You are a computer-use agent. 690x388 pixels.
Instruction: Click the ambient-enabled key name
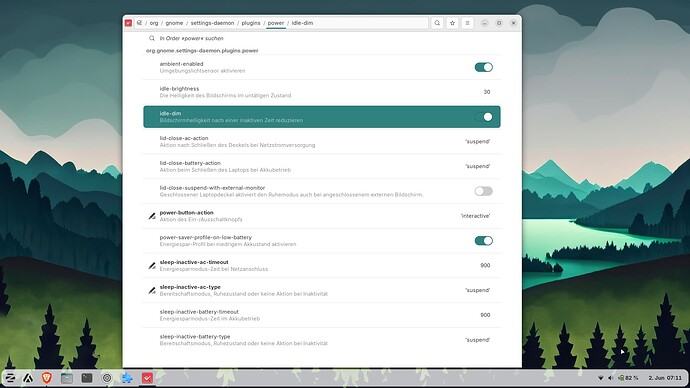[181, 64]
